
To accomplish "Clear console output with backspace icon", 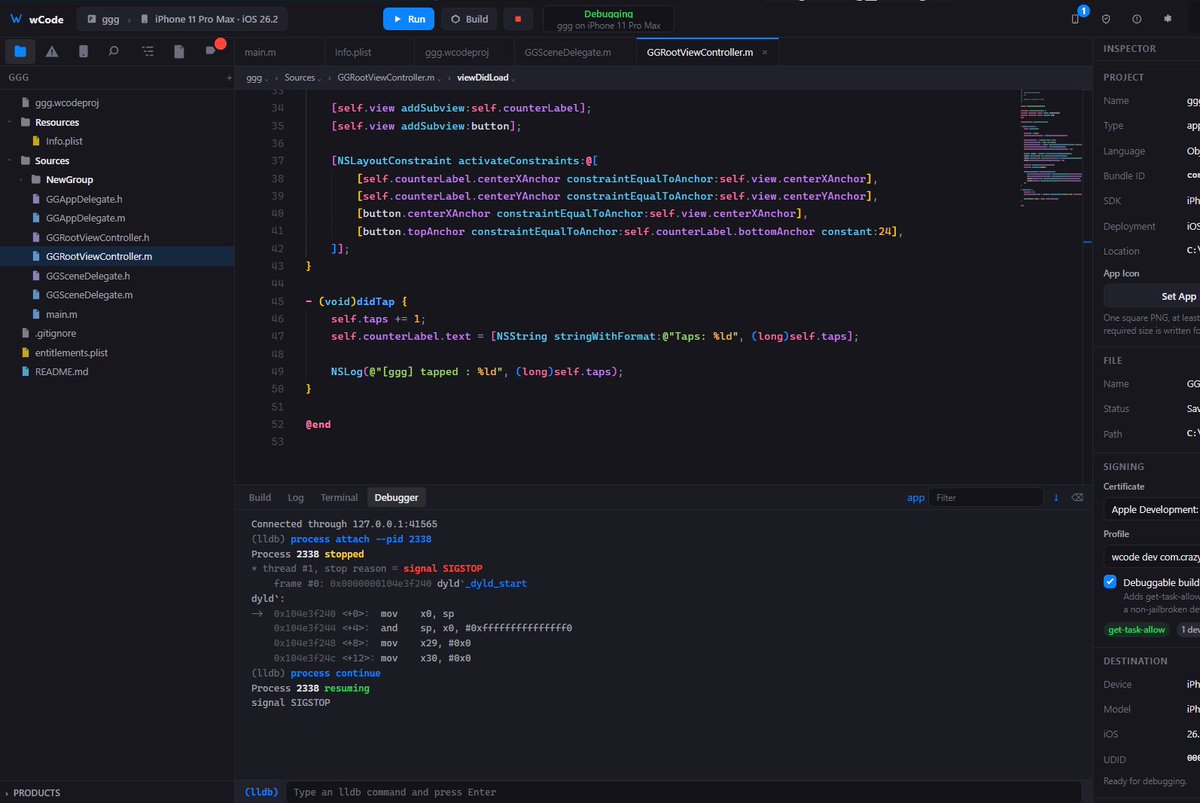I will click(1077, 497).
